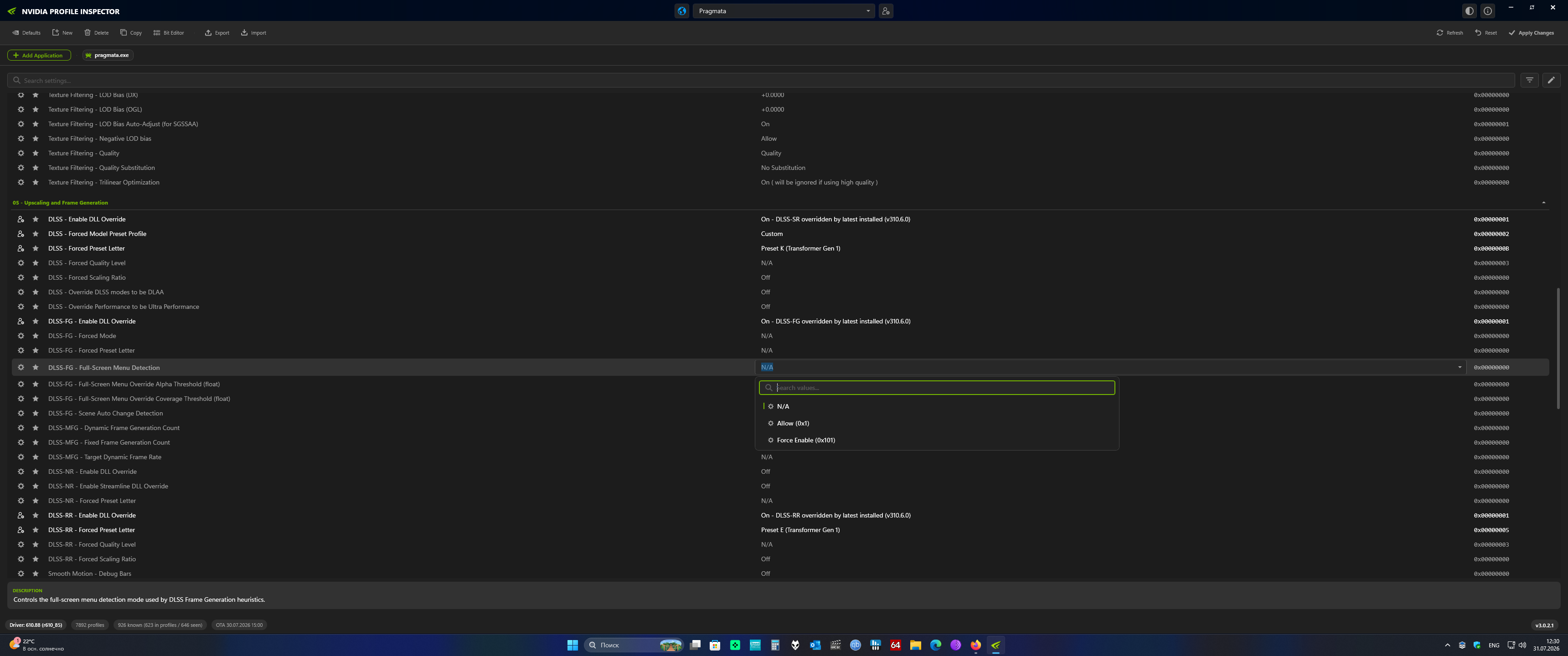Open the filter icon beside the search settings field

point(1529,80)
